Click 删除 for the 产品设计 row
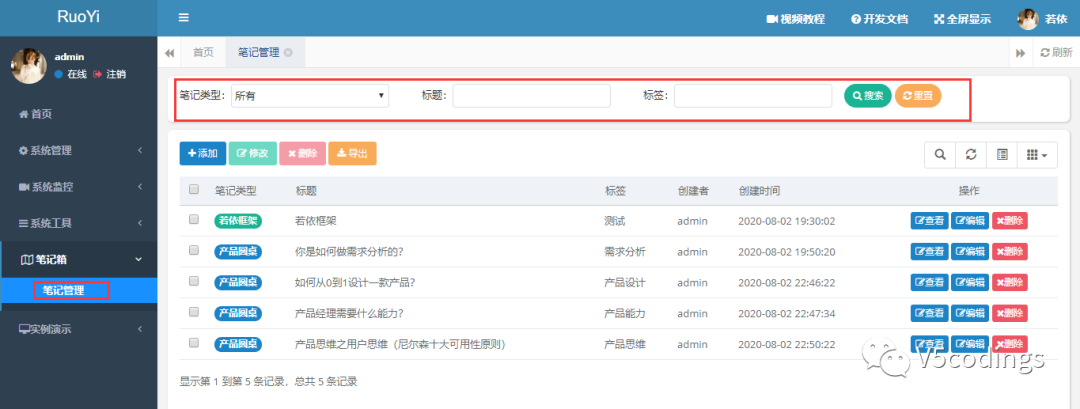Image resolution: width=1080 pixels, height=409 pixels. 1010,282
